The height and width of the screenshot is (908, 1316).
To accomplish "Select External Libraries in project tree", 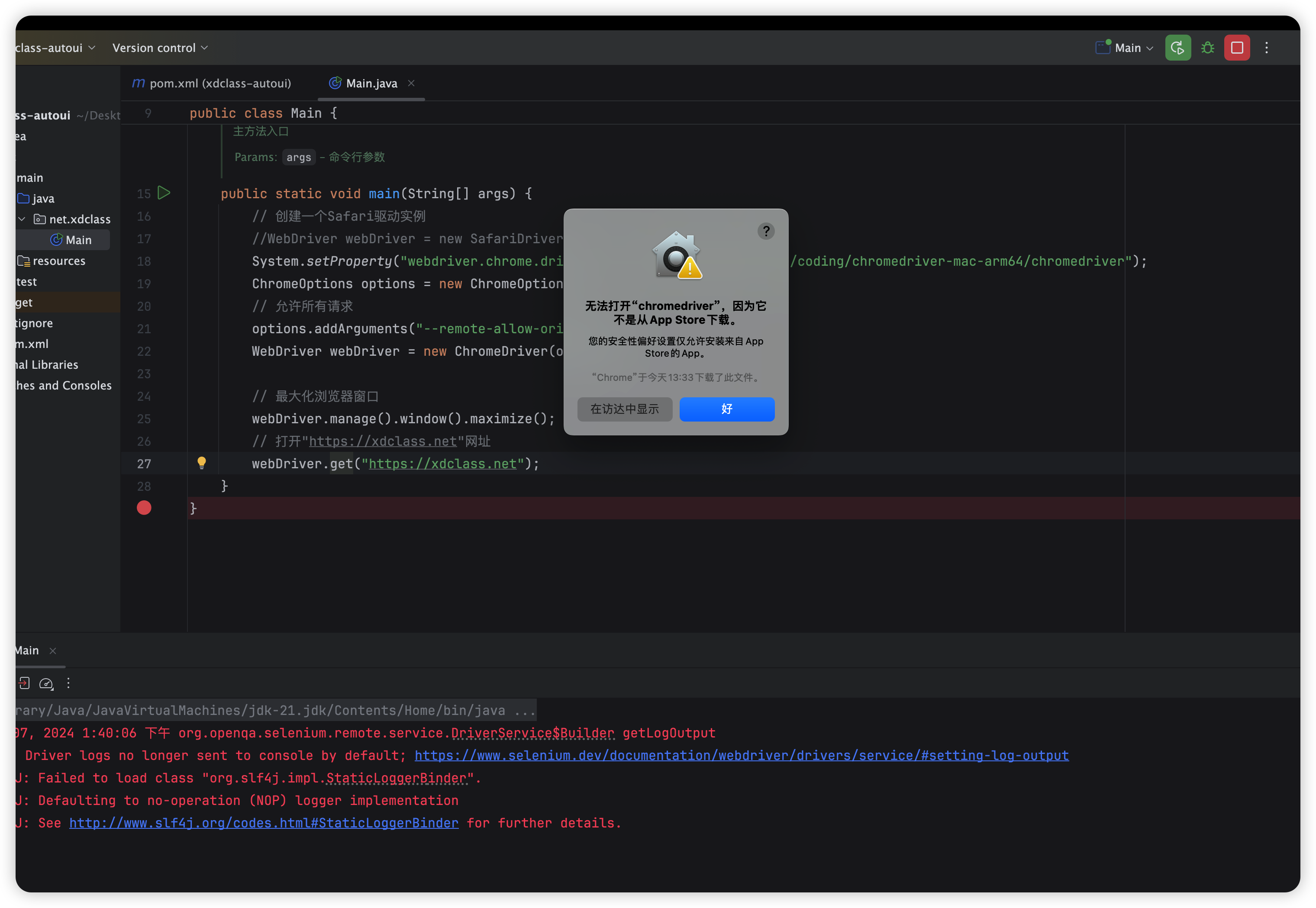I will click(x=47, y=365).
